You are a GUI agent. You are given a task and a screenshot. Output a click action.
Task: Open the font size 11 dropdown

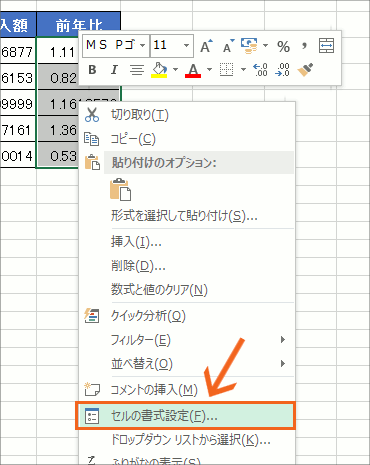[187, 45]
